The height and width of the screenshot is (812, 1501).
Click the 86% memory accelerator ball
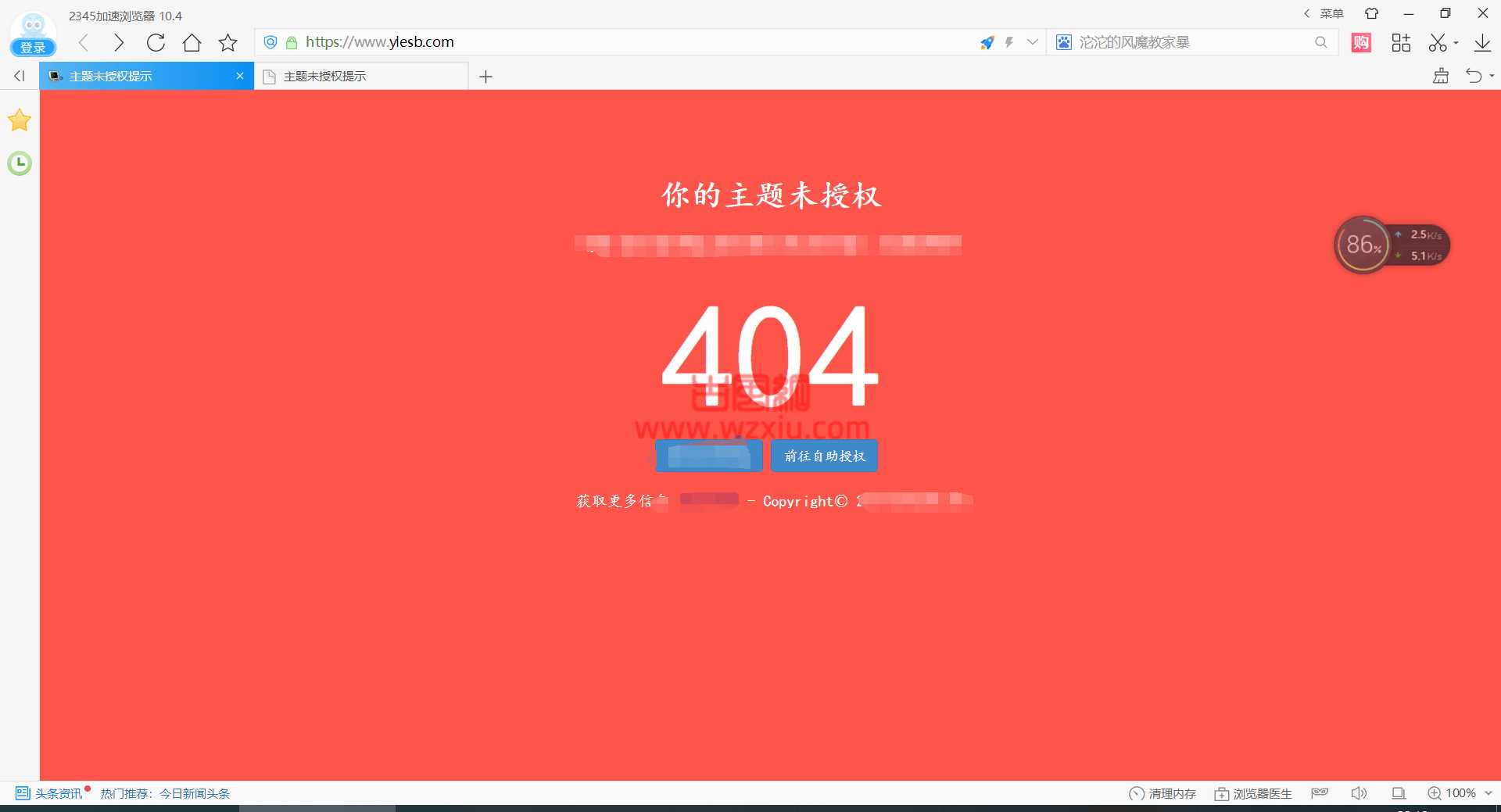click(x=1363, y=245)
